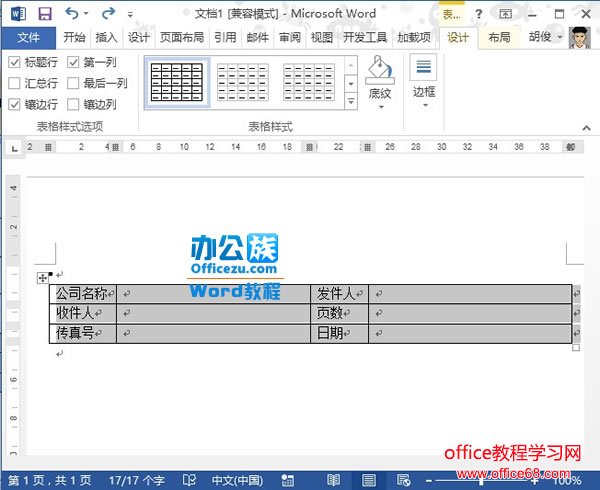The image size is (600, 490).
Task: Switch to Web Layout view icon
Action: 404,480
